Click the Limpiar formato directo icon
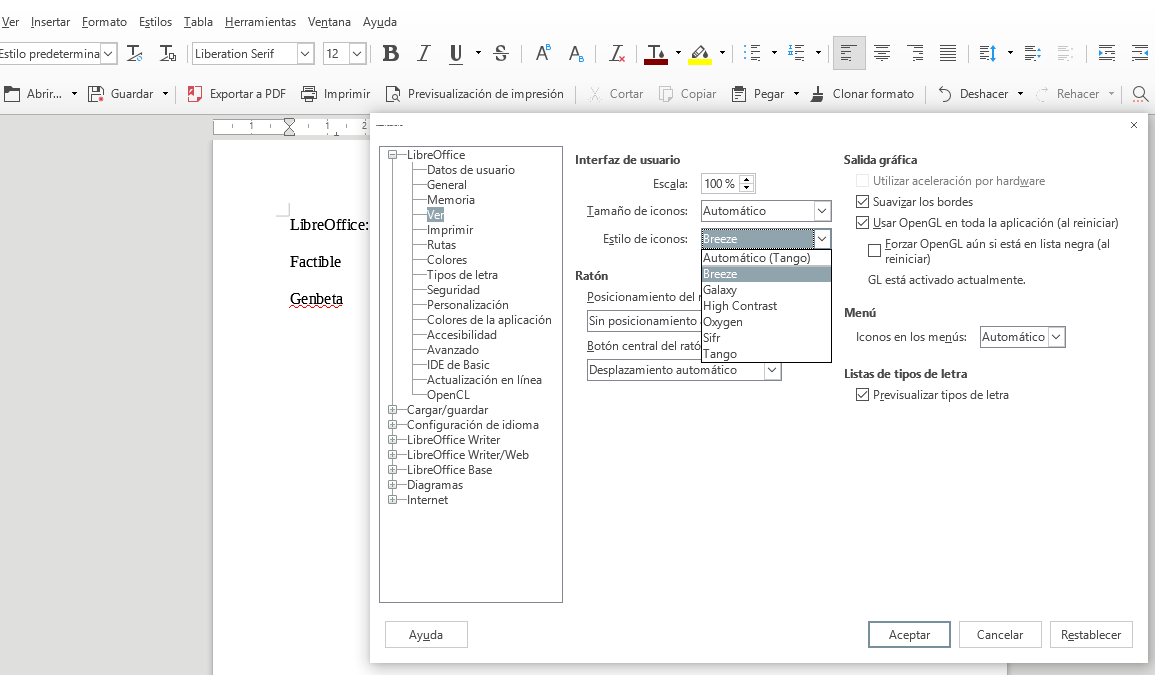 [x=617, y=55]
